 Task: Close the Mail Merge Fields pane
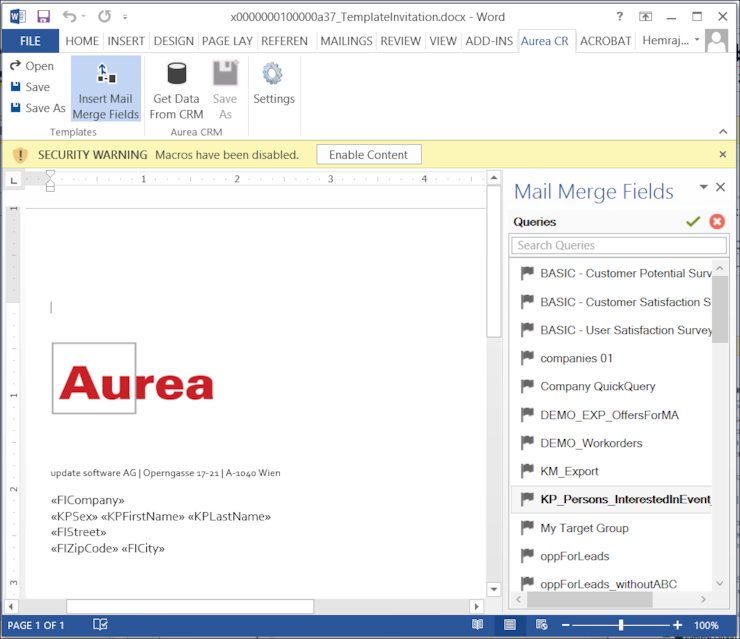click(x=721, y=187)
